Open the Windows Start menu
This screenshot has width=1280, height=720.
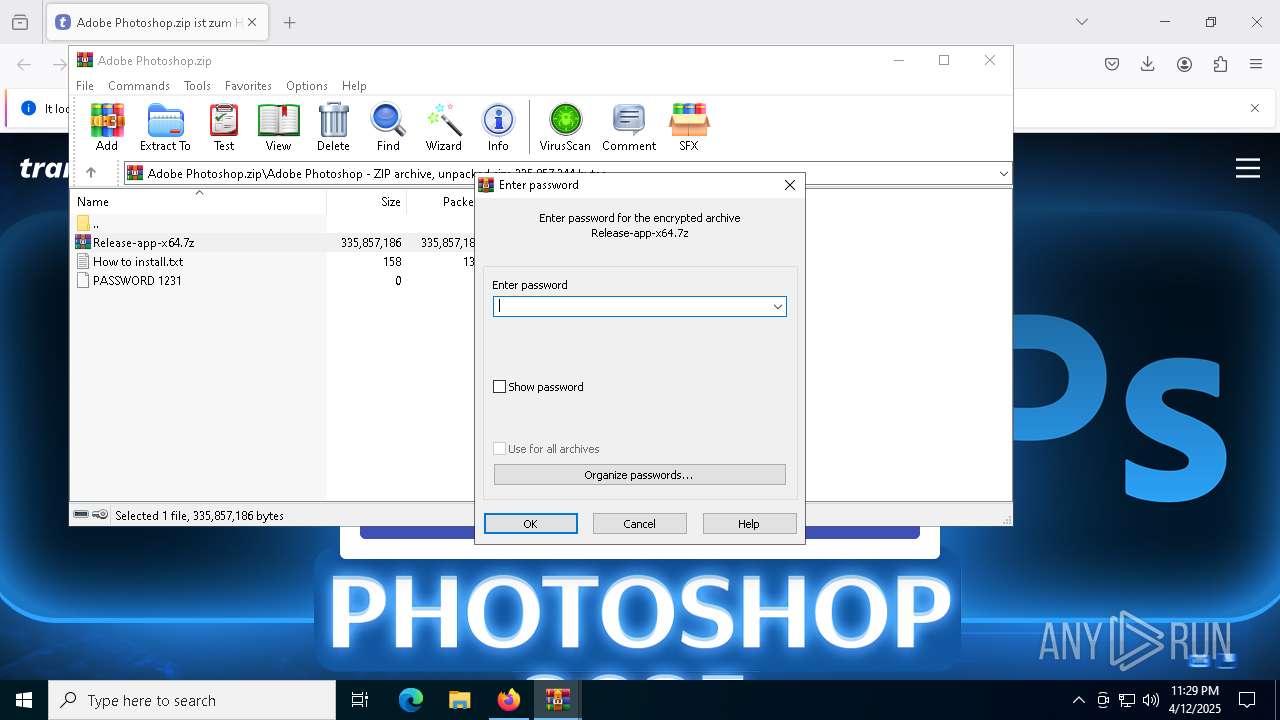click(24, 700)
